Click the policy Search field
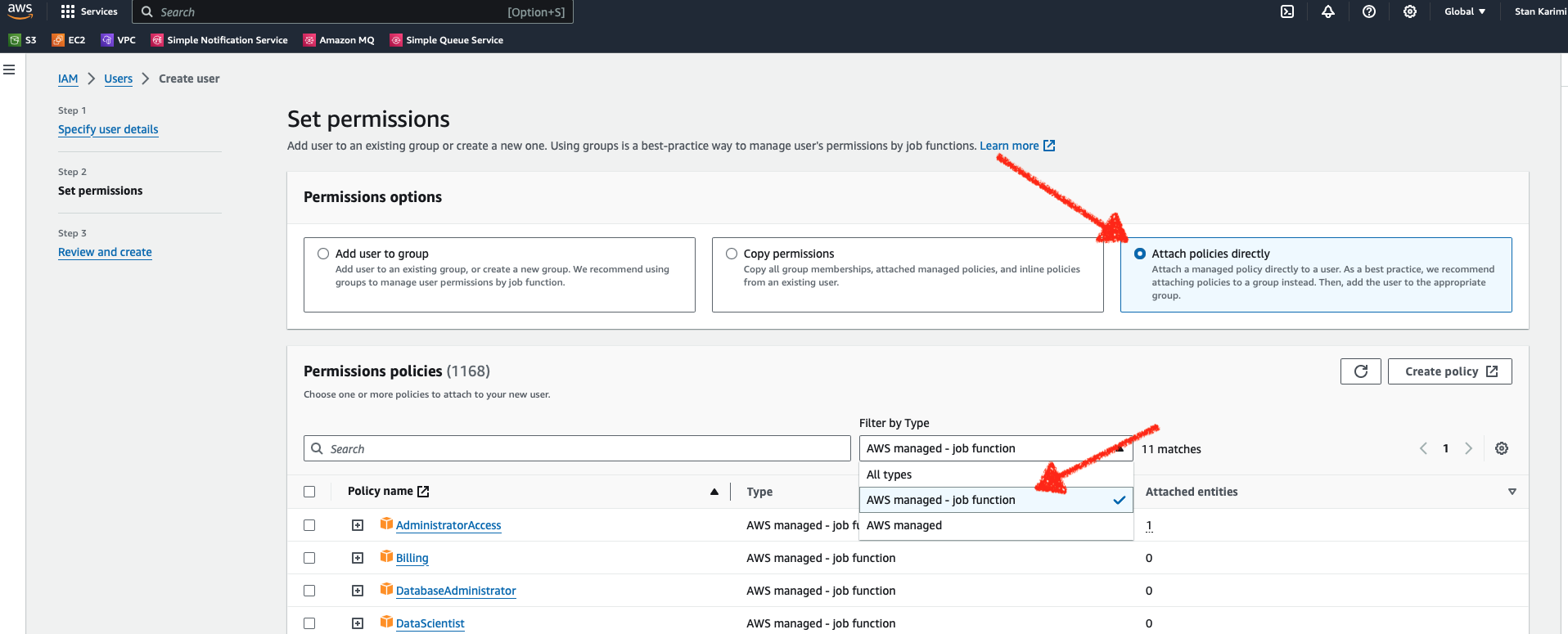 (x=577, y=448)
